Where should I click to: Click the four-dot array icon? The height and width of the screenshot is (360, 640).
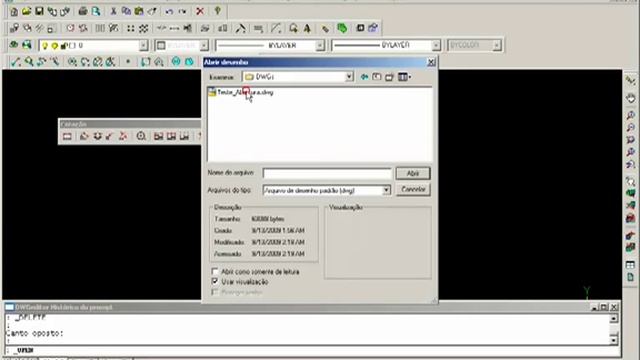point(131,28)
